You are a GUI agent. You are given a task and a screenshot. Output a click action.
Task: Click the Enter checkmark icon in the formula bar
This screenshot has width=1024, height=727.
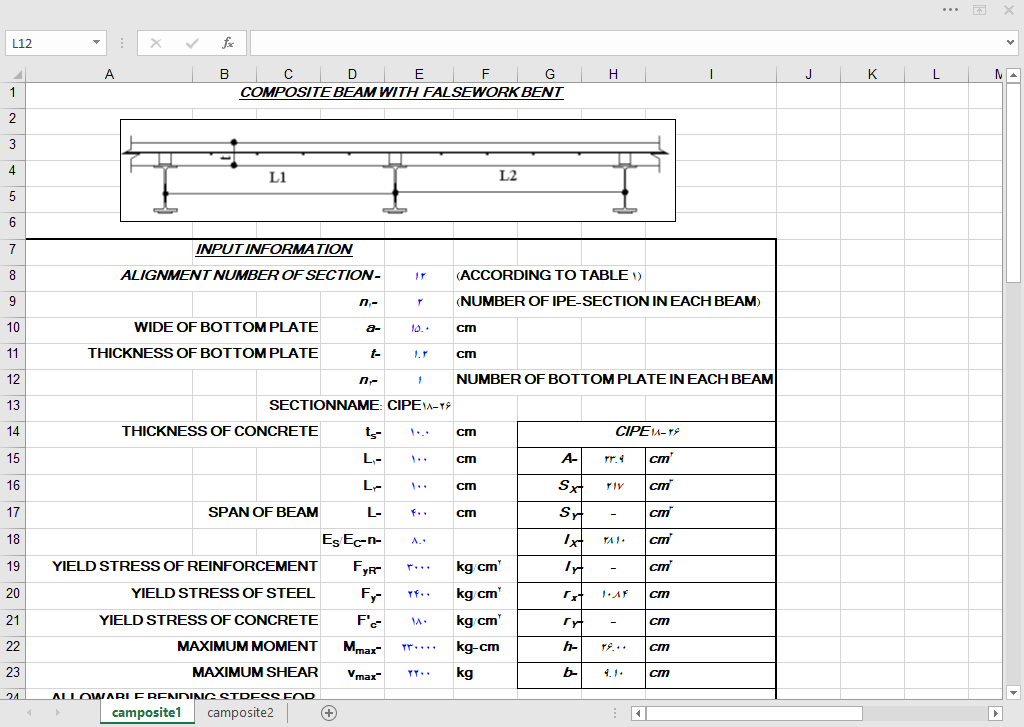192,43
